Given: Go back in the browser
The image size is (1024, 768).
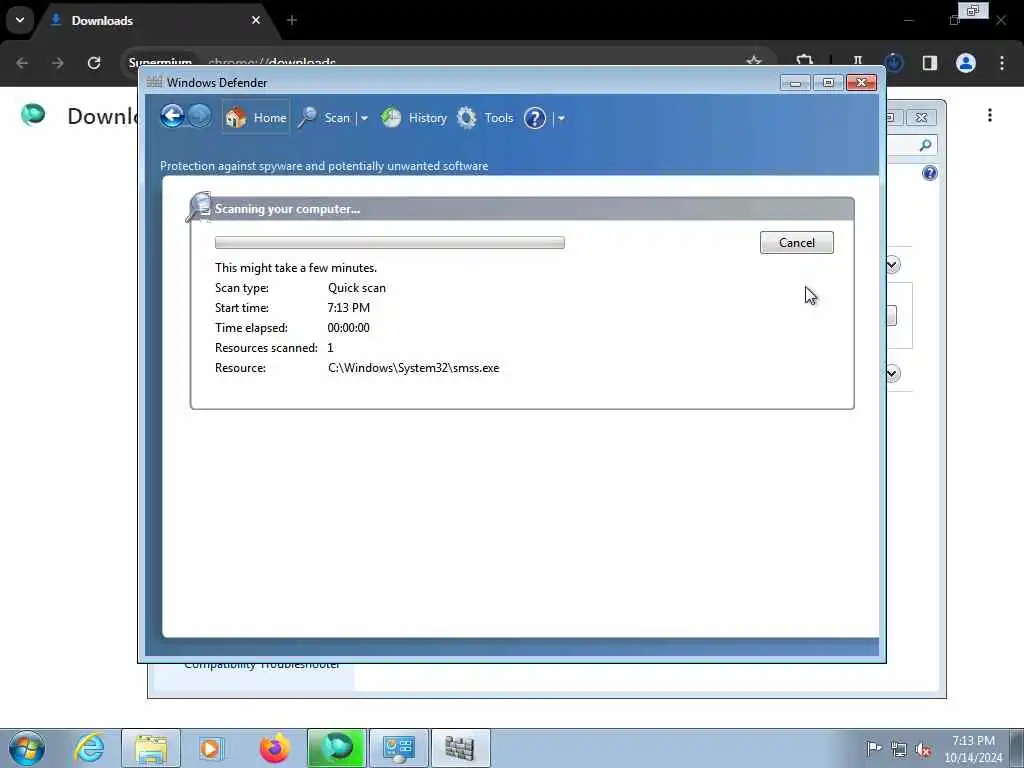Looking at the screenshot, I should pos(22,63).
